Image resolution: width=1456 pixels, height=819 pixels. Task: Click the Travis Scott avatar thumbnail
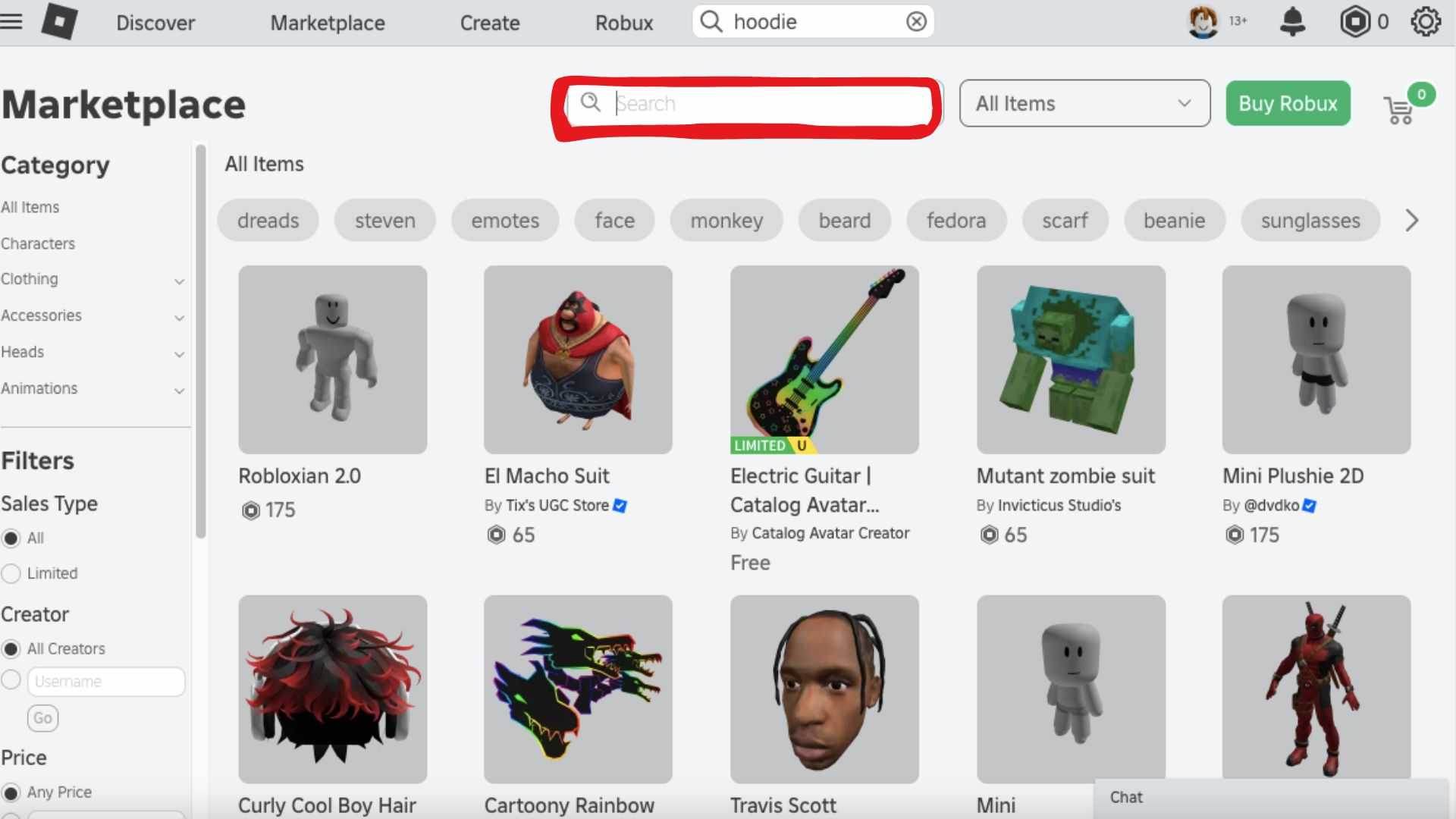pyautogui.click(x=824, y=689)
